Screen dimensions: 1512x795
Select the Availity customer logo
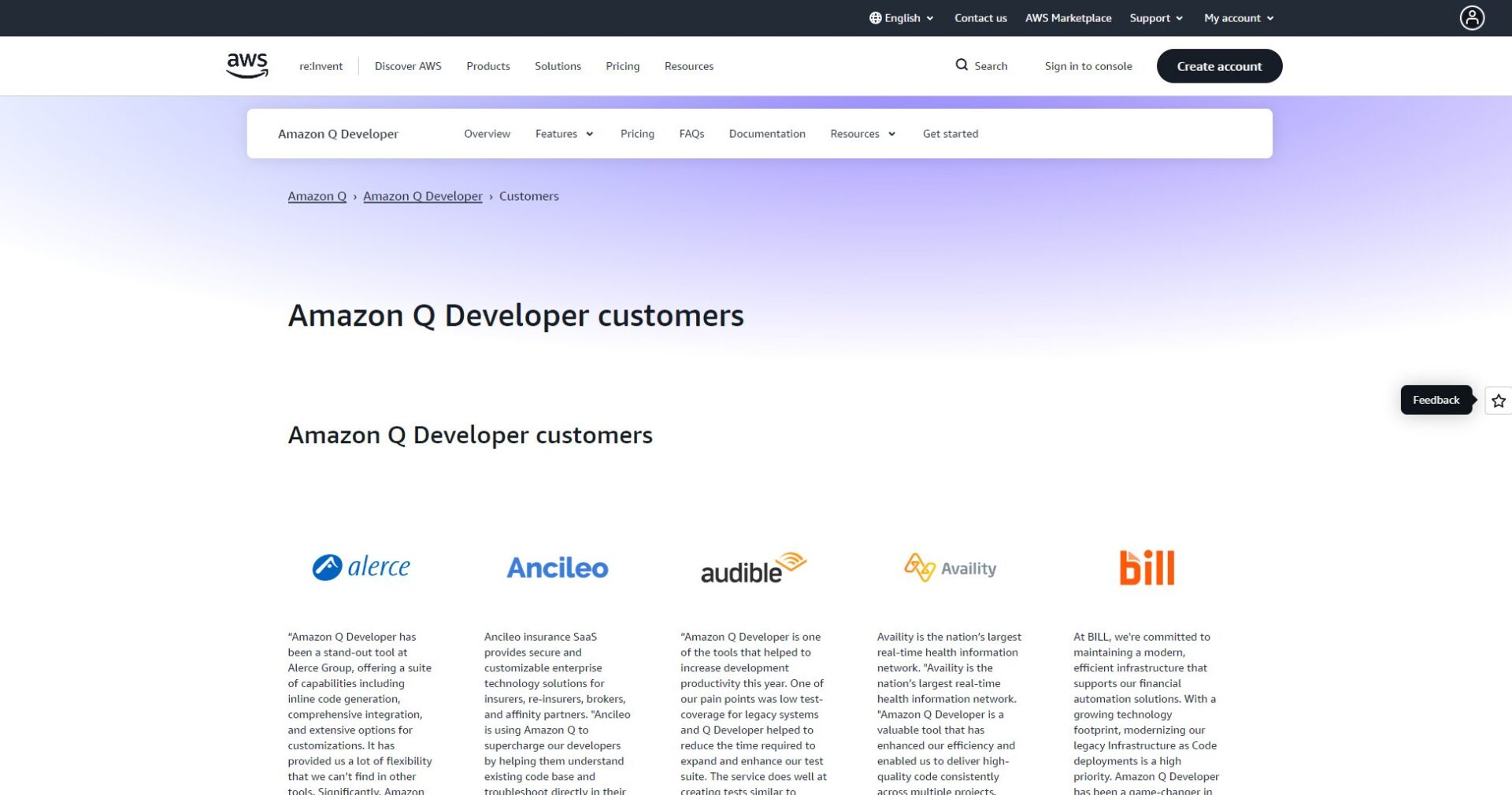[949, 567]
